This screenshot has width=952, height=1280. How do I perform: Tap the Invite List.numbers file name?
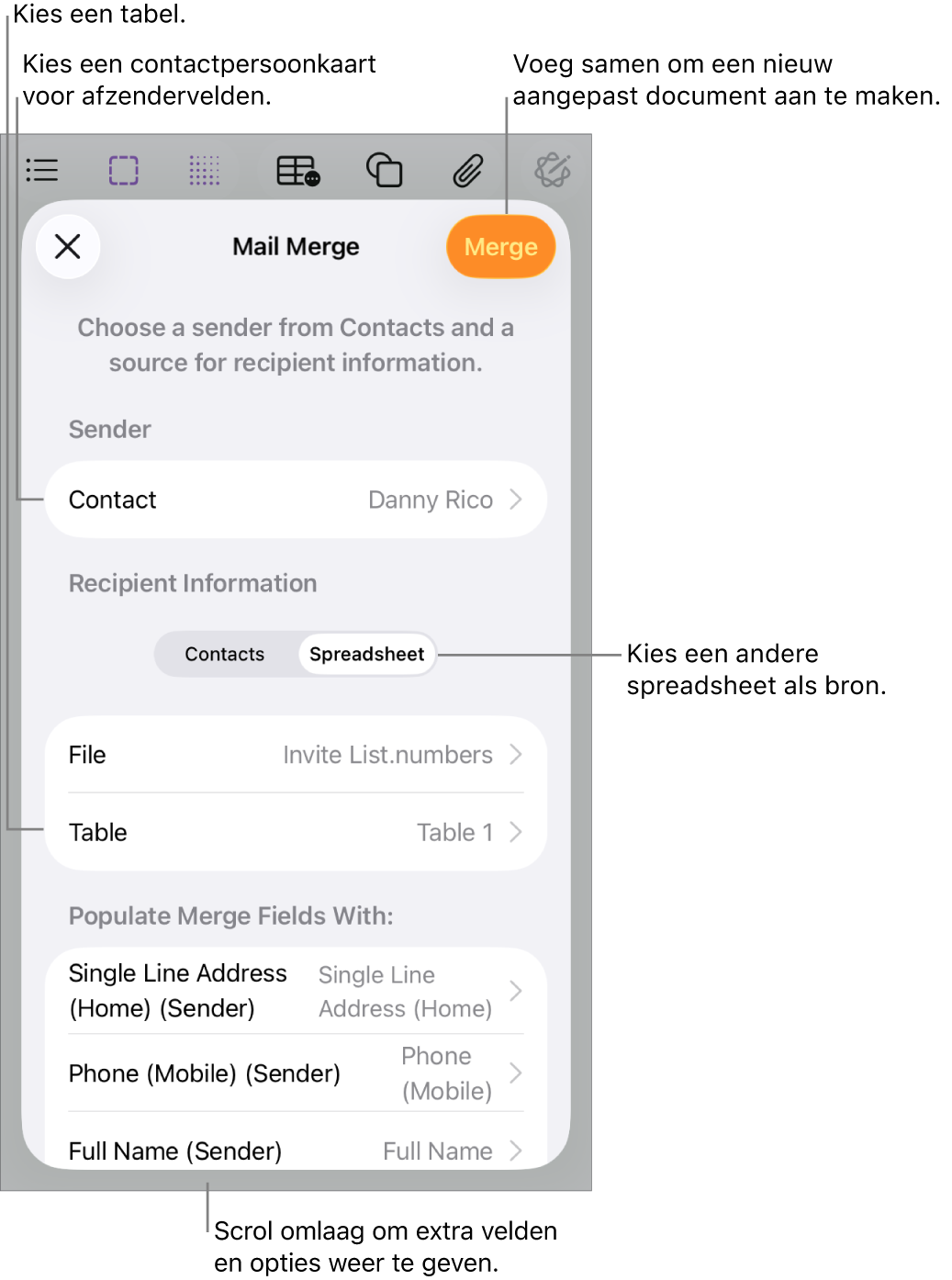387,755
